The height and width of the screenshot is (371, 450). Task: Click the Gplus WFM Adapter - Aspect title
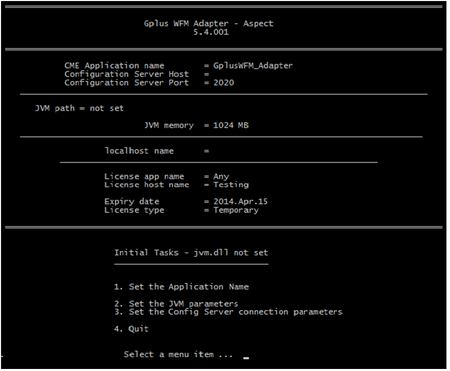tap(209, 24)
